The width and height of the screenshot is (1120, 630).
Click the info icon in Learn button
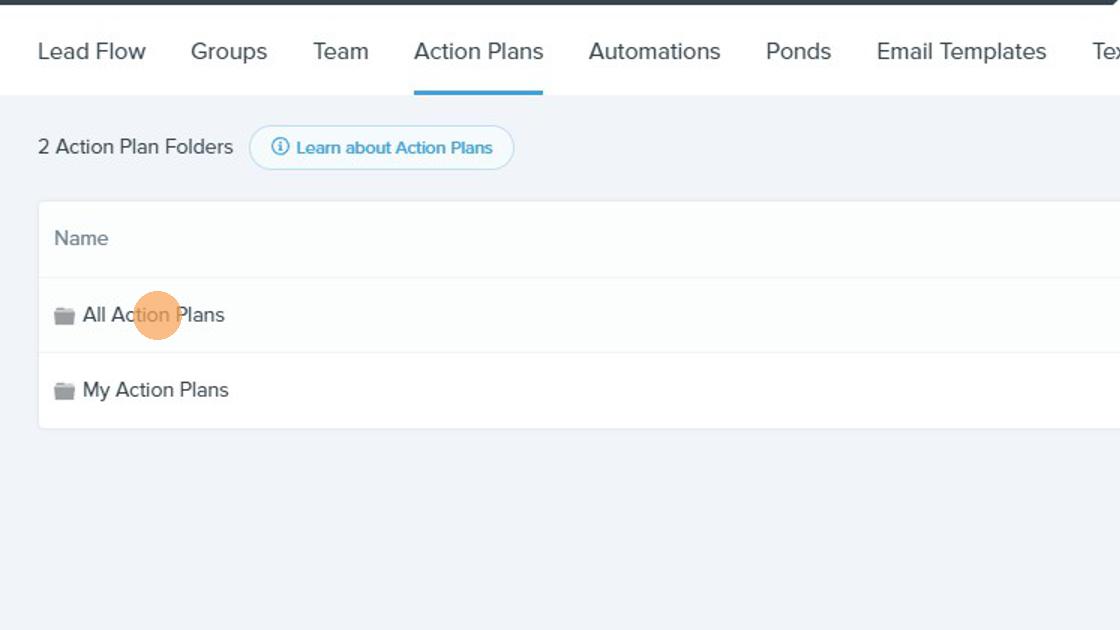click(x=280, y=146)
